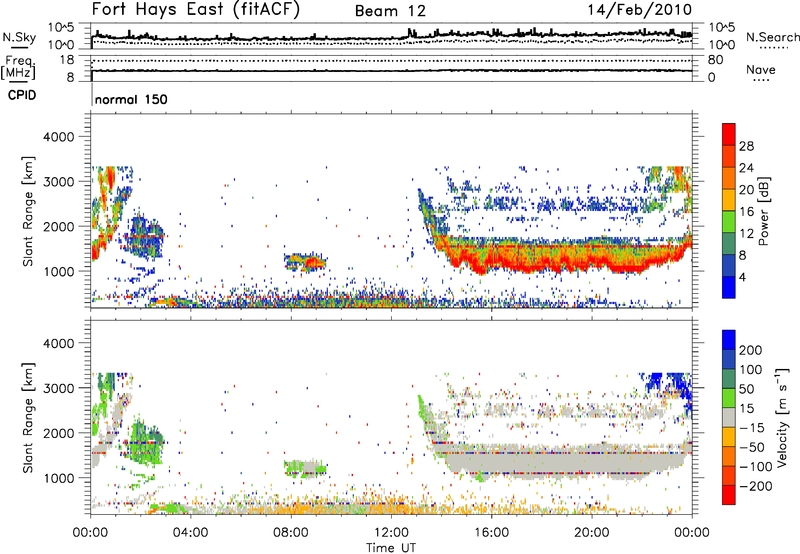Click the "18" frequency tick label
This screenshot has width=800, height=554.
67,60
